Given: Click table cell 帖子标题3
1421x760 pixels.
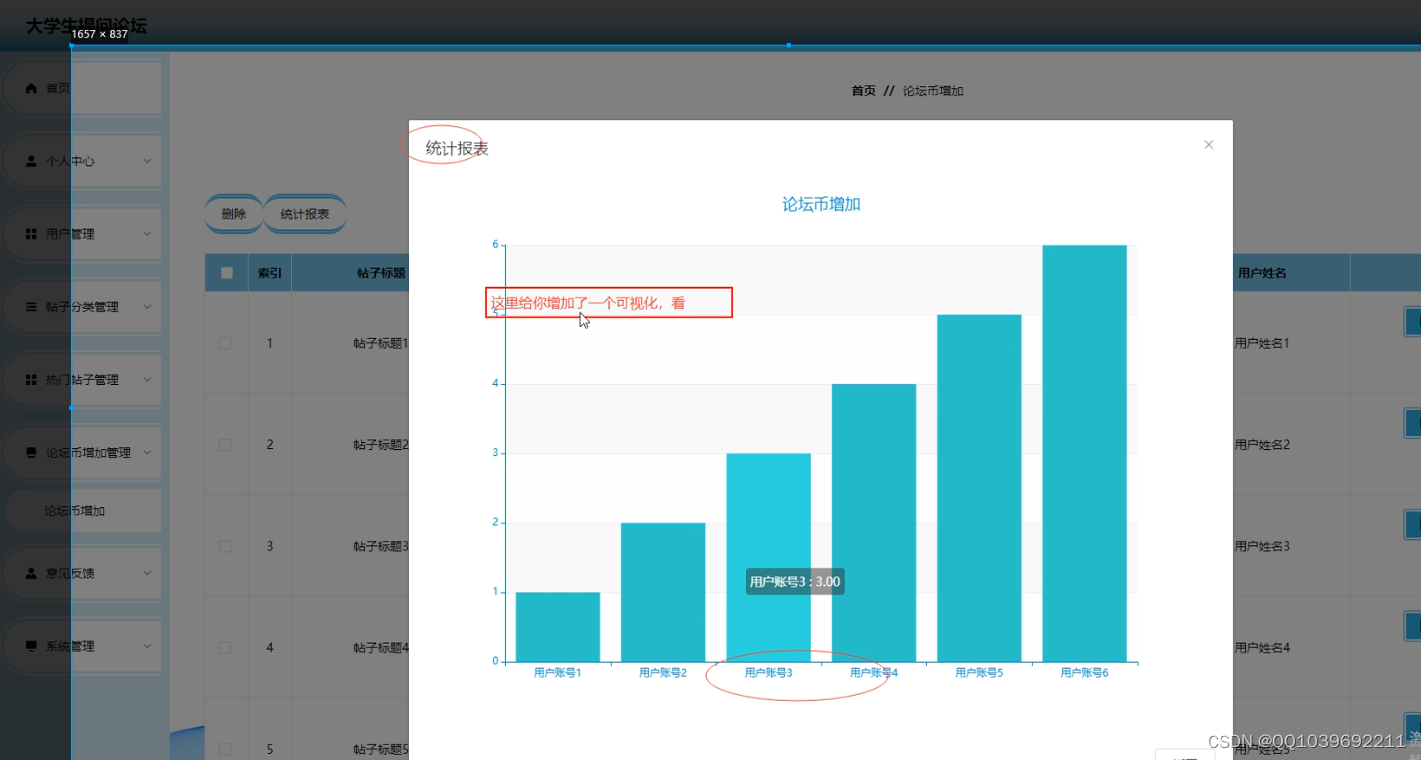Looking at the screenshot, I should click(381, 546).
